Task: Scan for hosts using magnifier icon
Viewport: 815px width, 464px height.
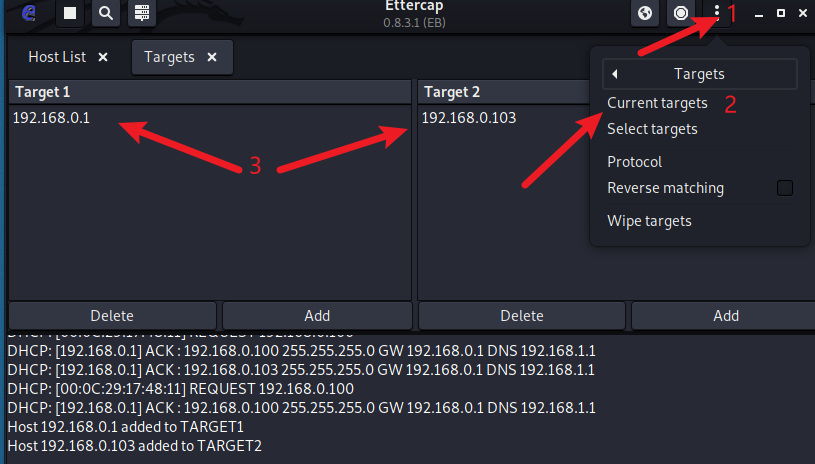Action: click(106, 13)
